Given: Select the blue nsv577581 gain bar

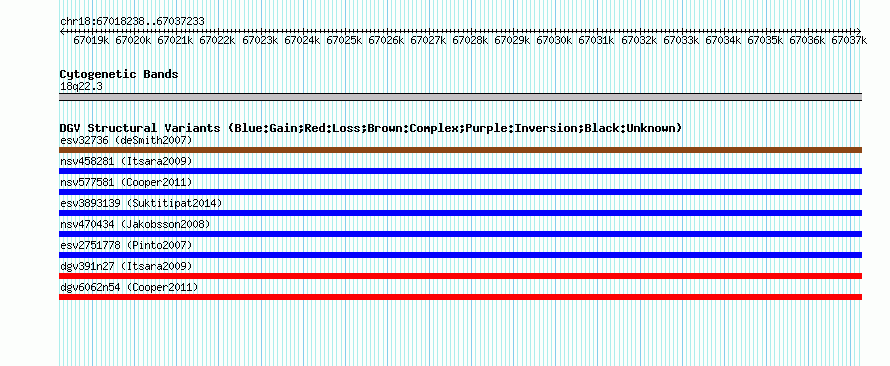Looking at the screenshot, I should [460, 192].
